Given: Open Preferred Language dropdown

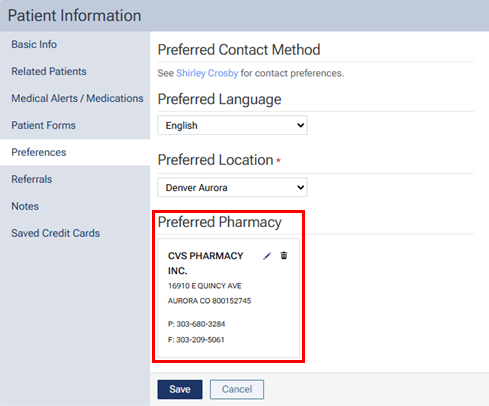Looking at the screenshot, I should (x=232, y=125).
